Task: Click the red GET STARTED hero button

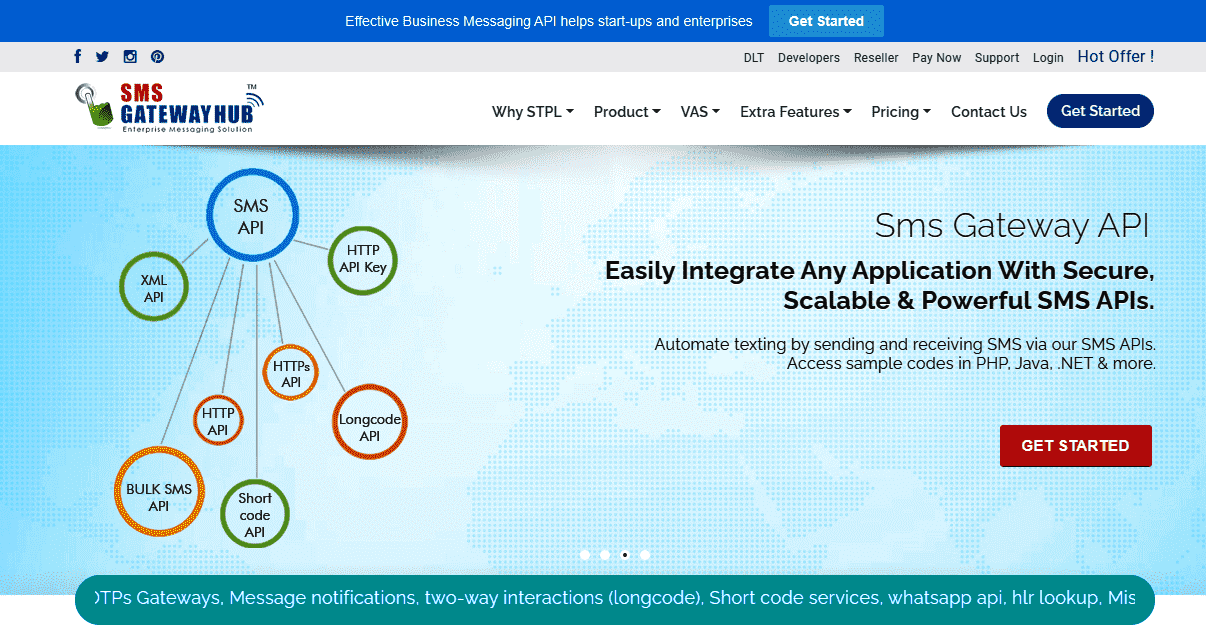Action: 1076,446
